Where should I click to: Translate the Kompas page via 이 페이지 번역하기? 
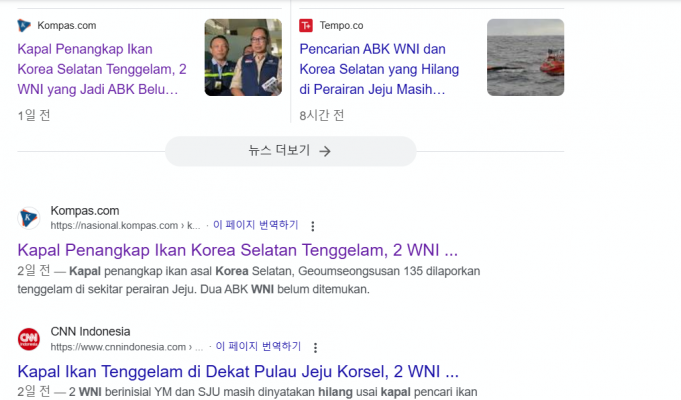coord(256,226)
